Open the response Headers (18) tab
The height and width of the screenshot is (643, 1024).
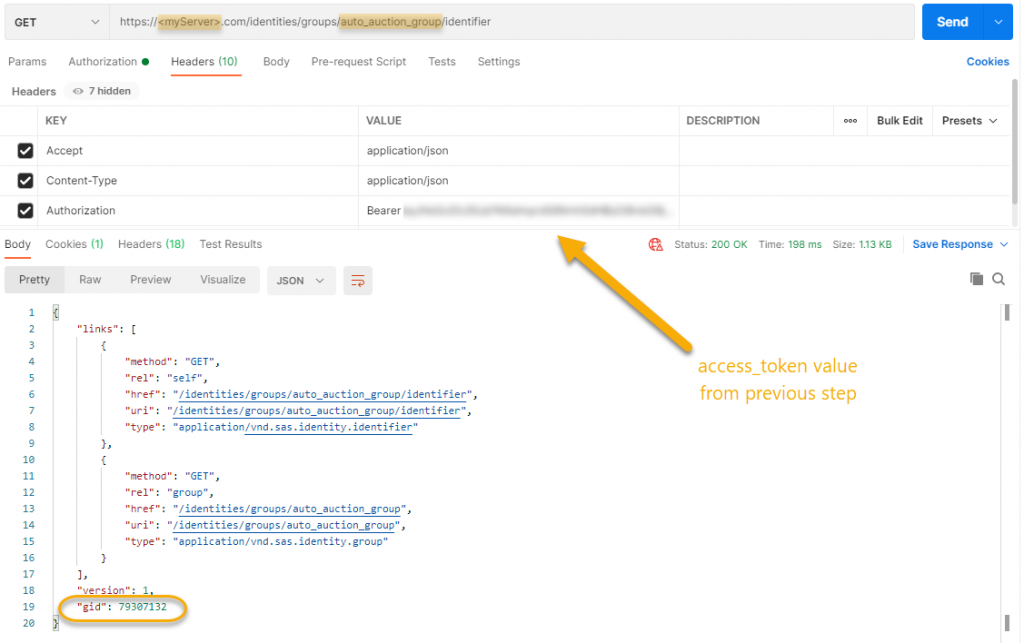click(151, 244)
